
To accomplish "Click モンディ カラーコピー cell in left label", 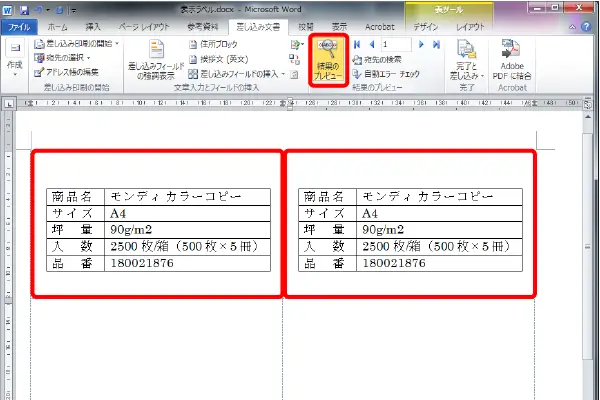I will pos(188,197).
